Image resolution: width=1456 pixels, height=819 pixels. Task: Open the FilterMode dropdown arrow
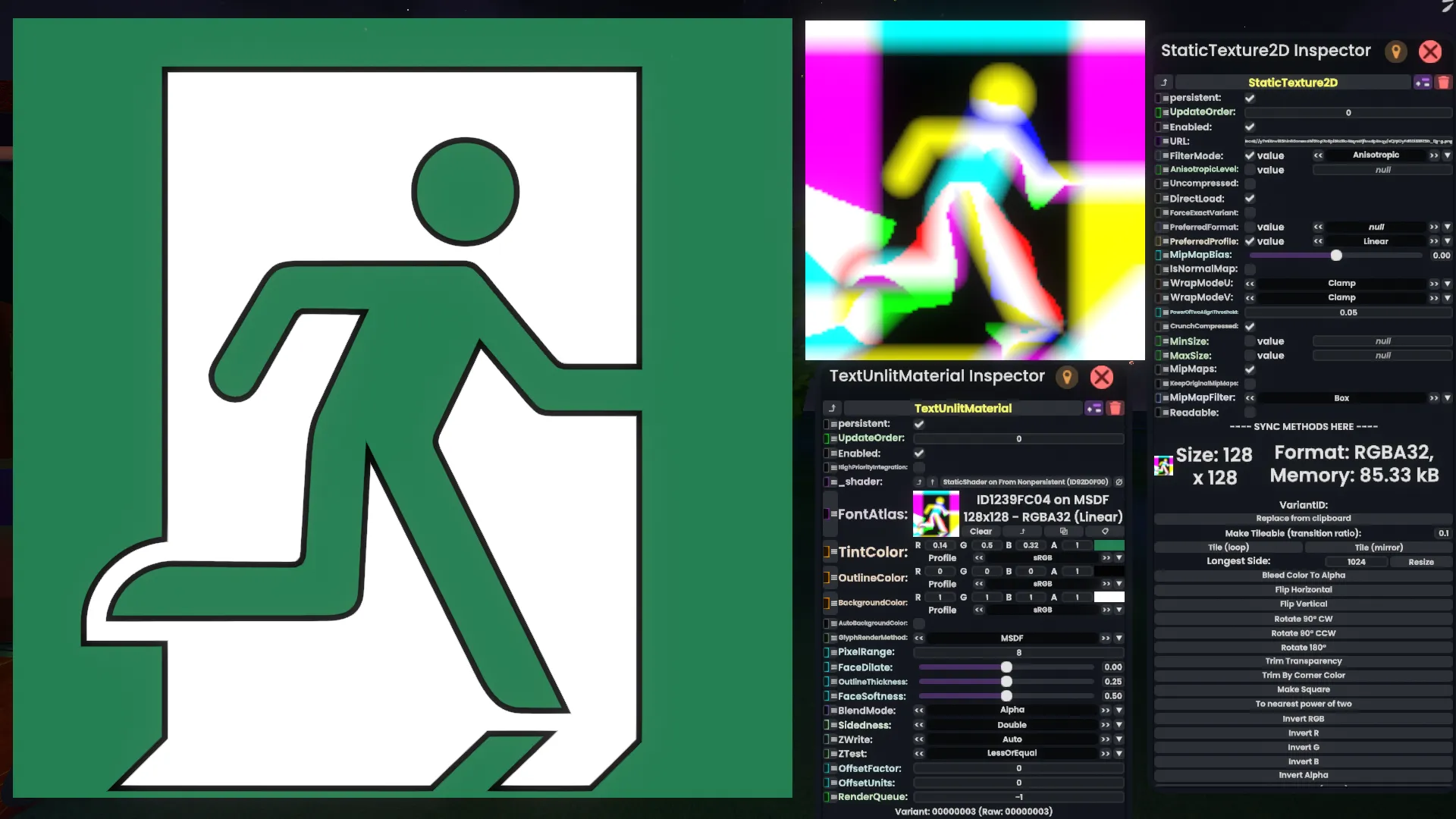1447,155
